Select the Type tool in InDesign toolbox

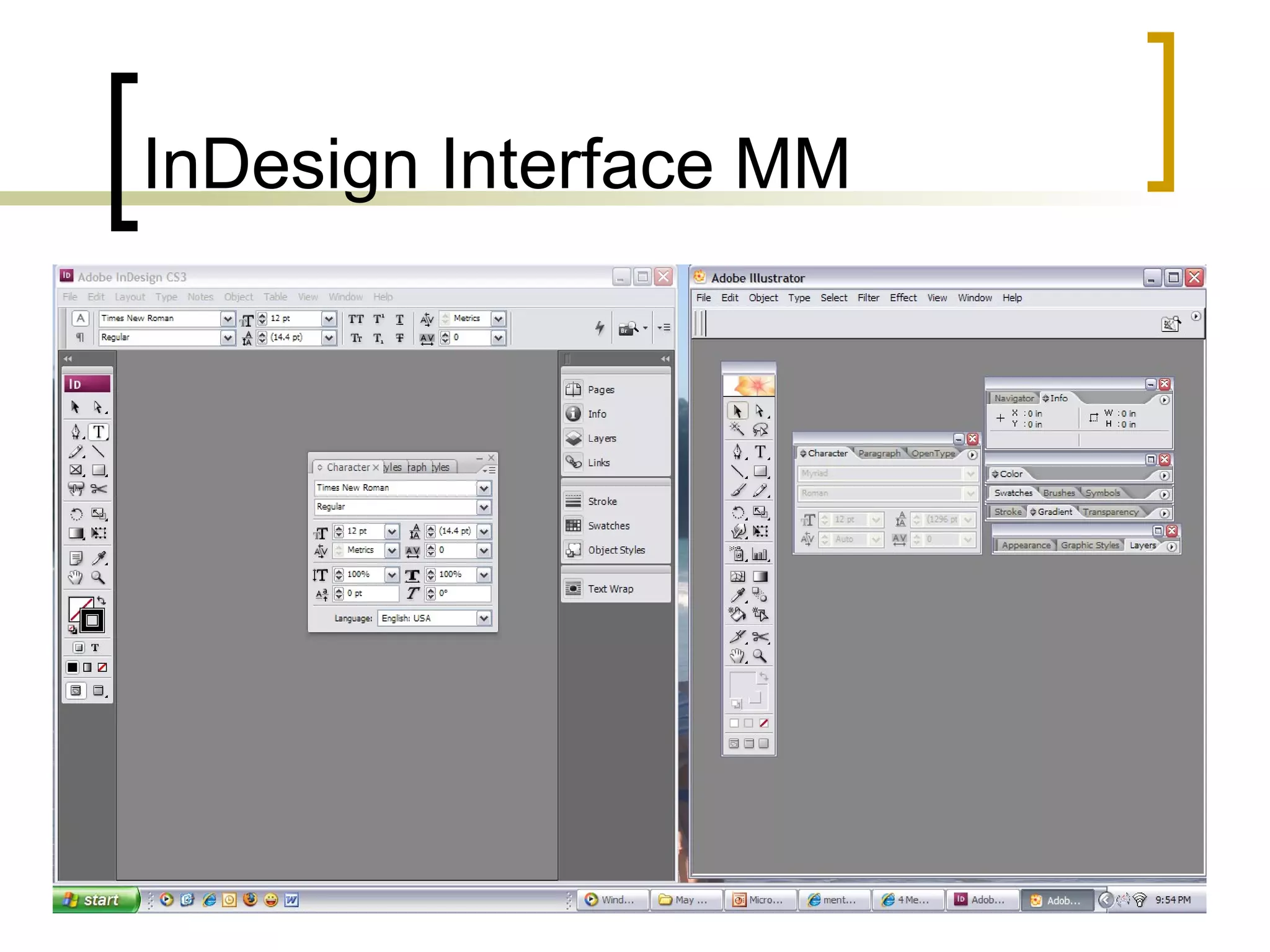(x=99, y=432)
